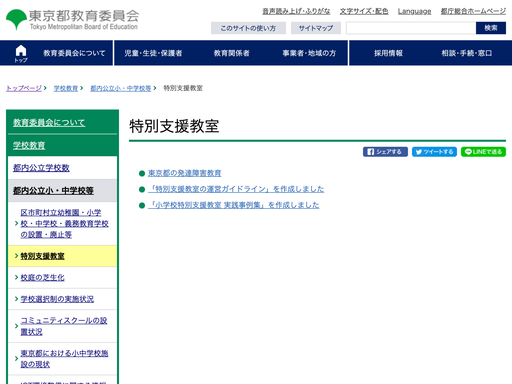Open the sidebar link 東京都における小中学校施設の現状
Viewport: 512px width, 384px height.
(64, 359)
